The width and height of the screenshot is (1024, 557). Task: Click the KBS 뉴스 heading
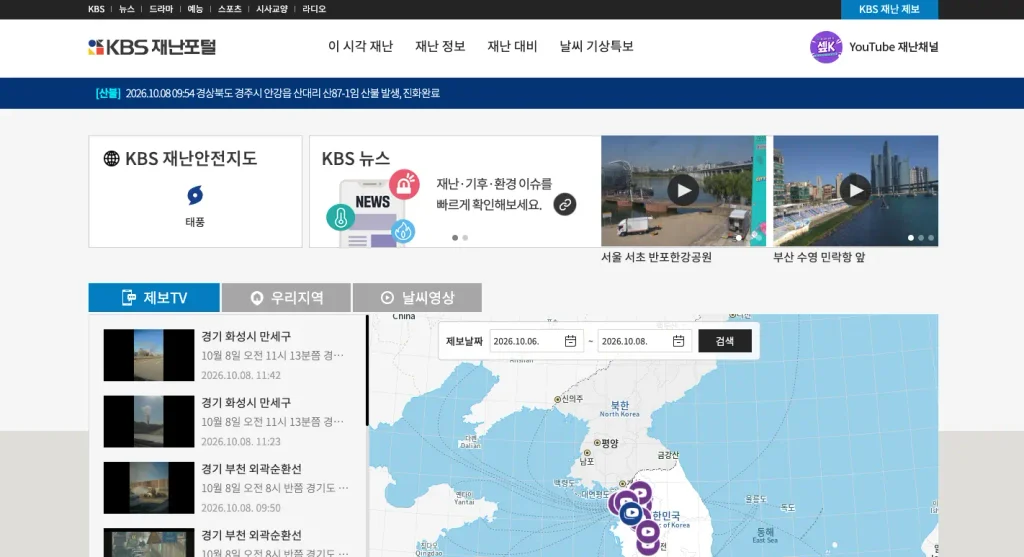click(356, 159)
